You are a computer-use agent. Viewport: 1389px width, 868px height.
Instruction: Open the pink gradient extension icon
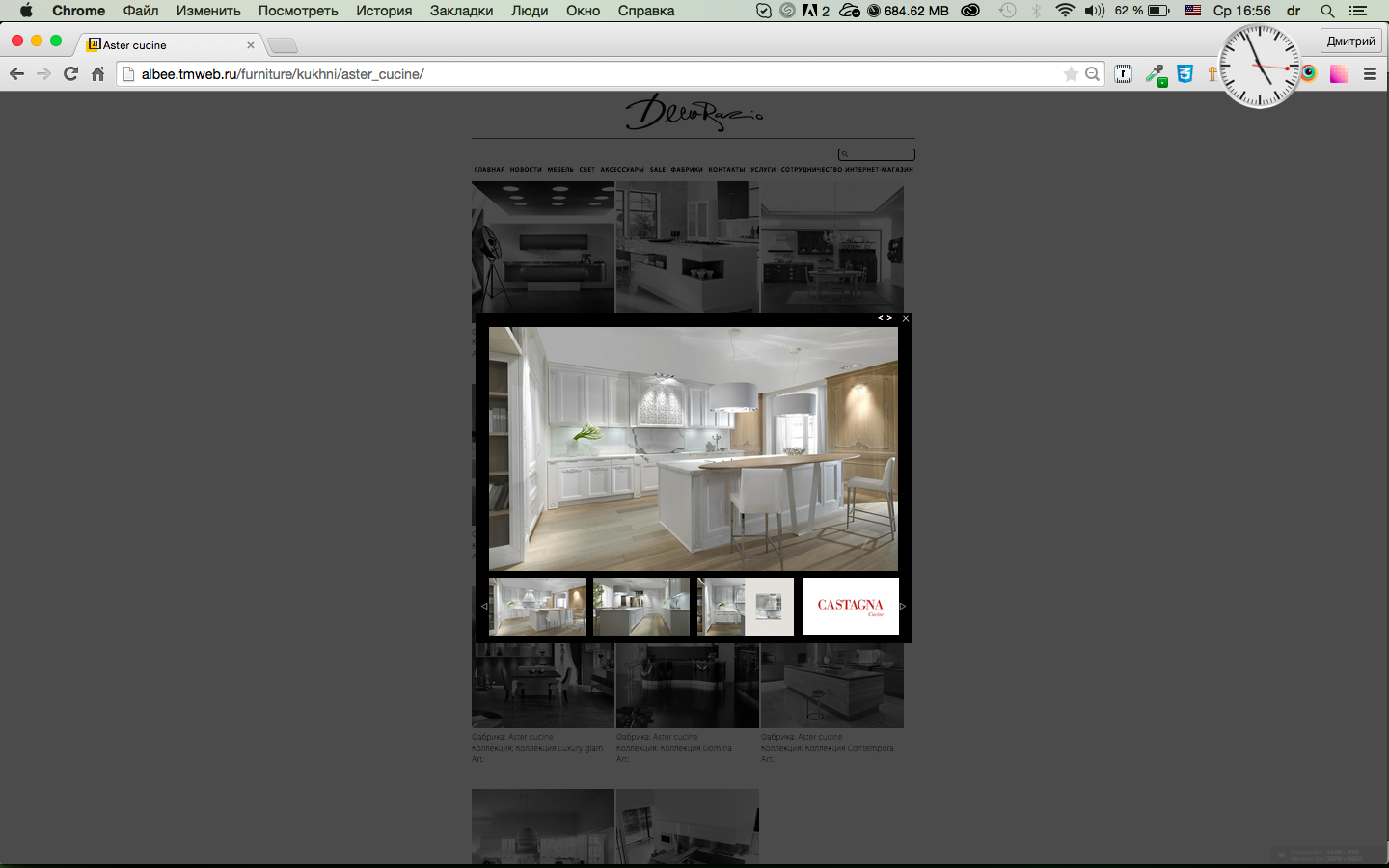pyautogui.click(x=1339, y=74)
